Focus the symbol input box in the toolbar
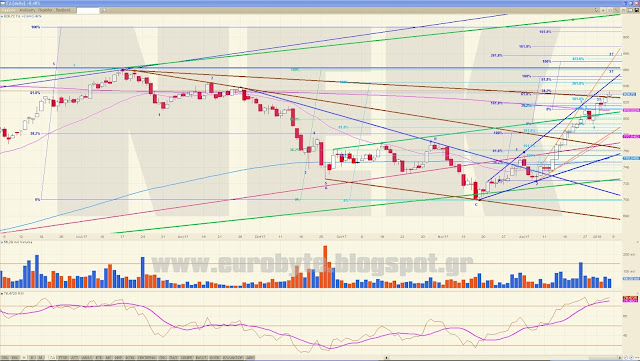640x361 pixels. (88, 10)
